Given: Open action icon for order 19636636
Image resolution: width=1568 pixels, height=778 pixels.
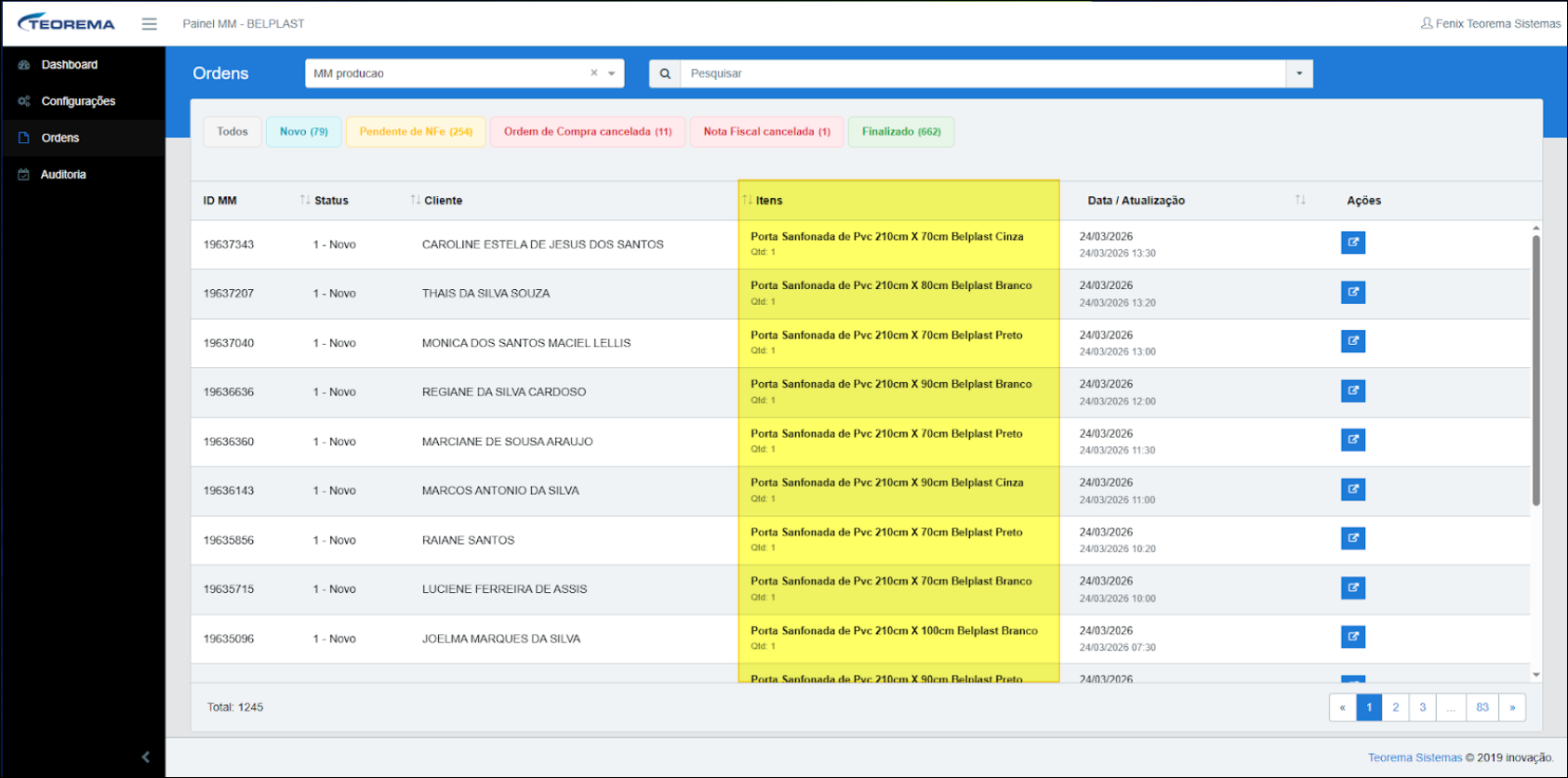Looking at the screenshot, I should (1352, 391).
